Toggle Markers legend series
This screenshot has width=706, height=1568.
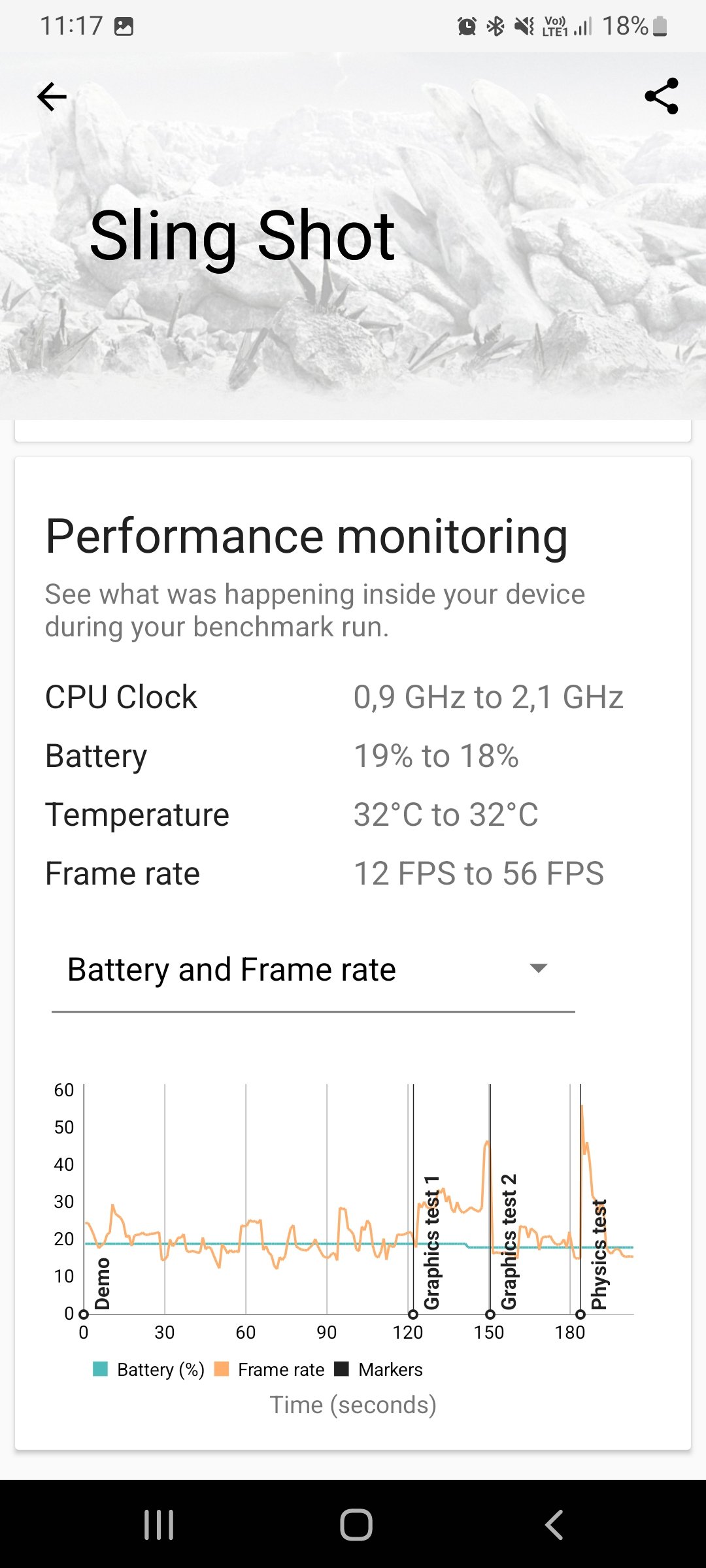[378, 1369]
